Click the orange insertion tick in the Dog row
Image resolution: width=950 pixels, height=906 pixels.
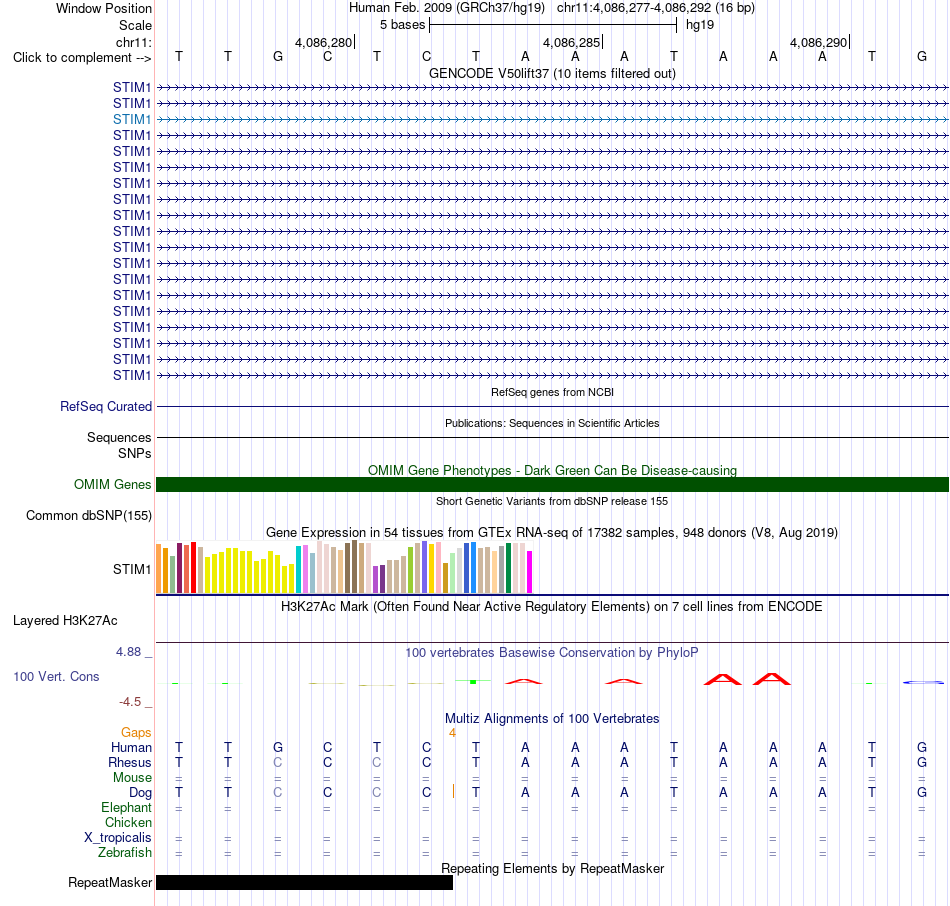[453, 791]
